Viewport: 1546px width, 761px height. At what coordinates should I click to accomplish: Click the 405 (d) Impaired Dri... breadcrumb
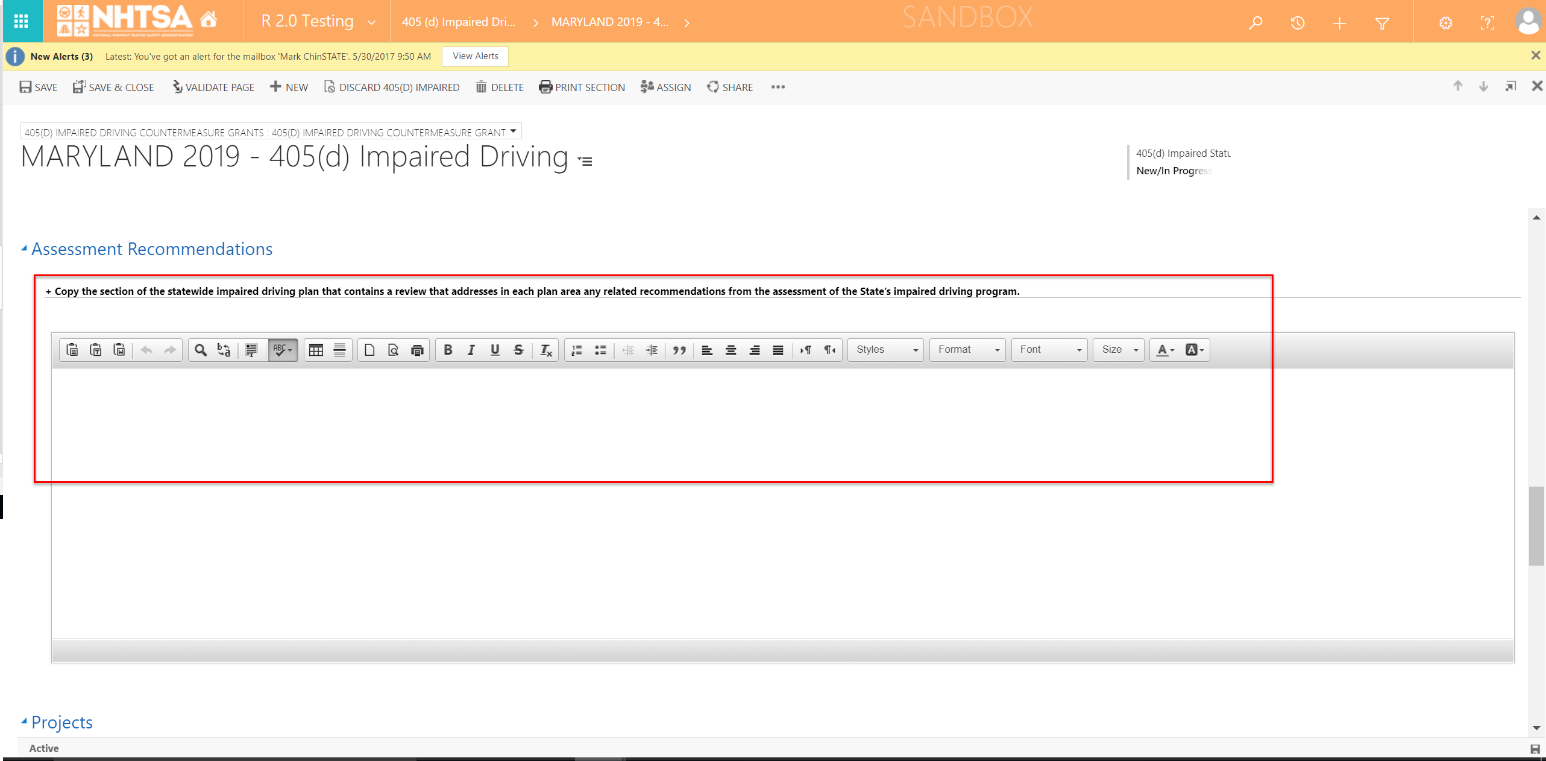point(458,22)
